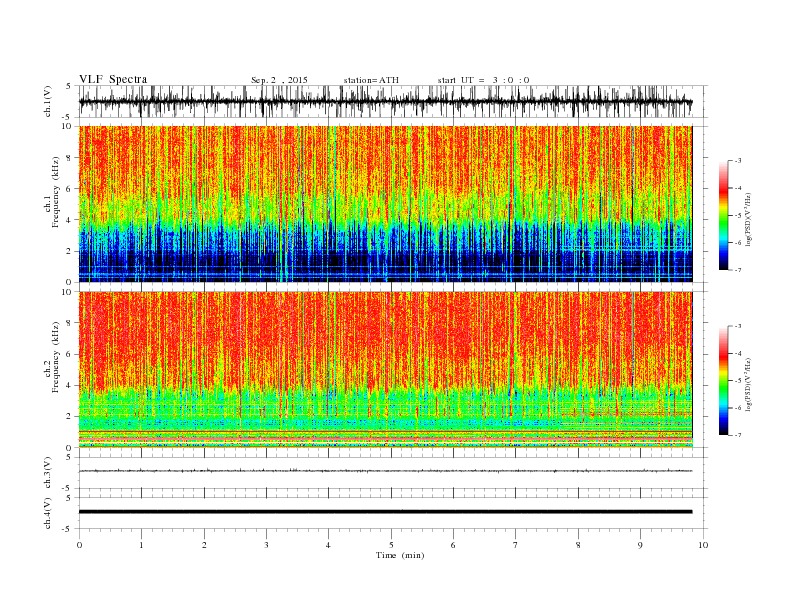Click the "station=ATH" header label
The height and width of the screenshot is (612, 792).
click(x=371, y=80)
